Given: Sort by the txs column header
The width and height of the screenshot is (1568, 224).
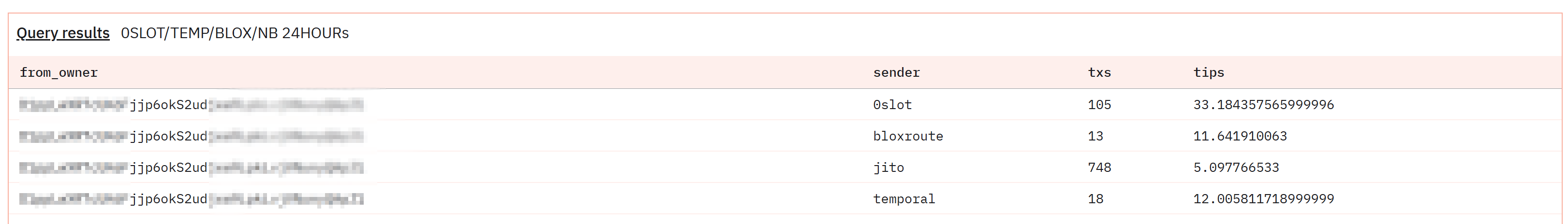Looking at the screenshot, I should 1099,73.
